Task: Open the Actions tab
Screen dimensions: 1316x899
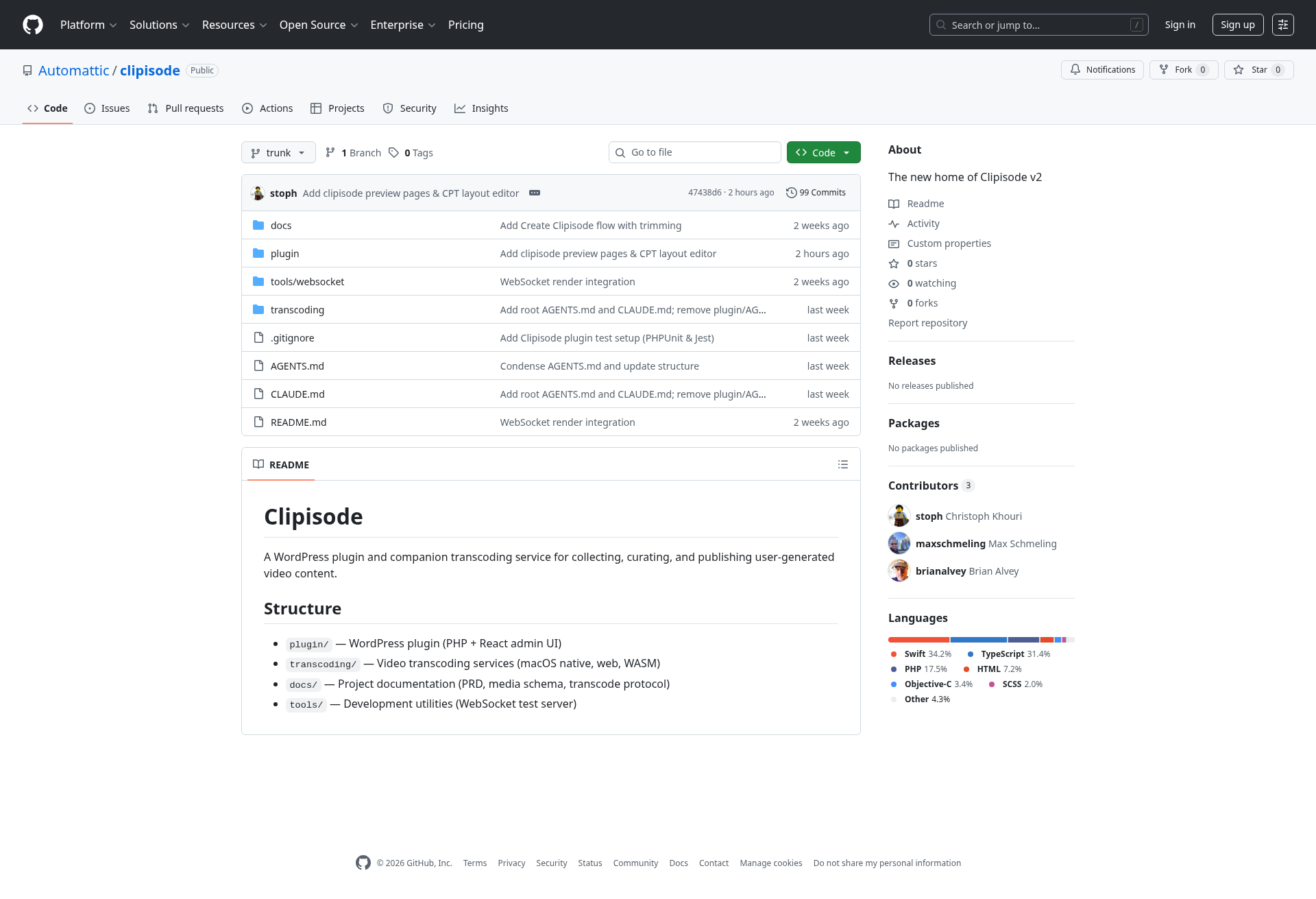Action: (267, 108)
